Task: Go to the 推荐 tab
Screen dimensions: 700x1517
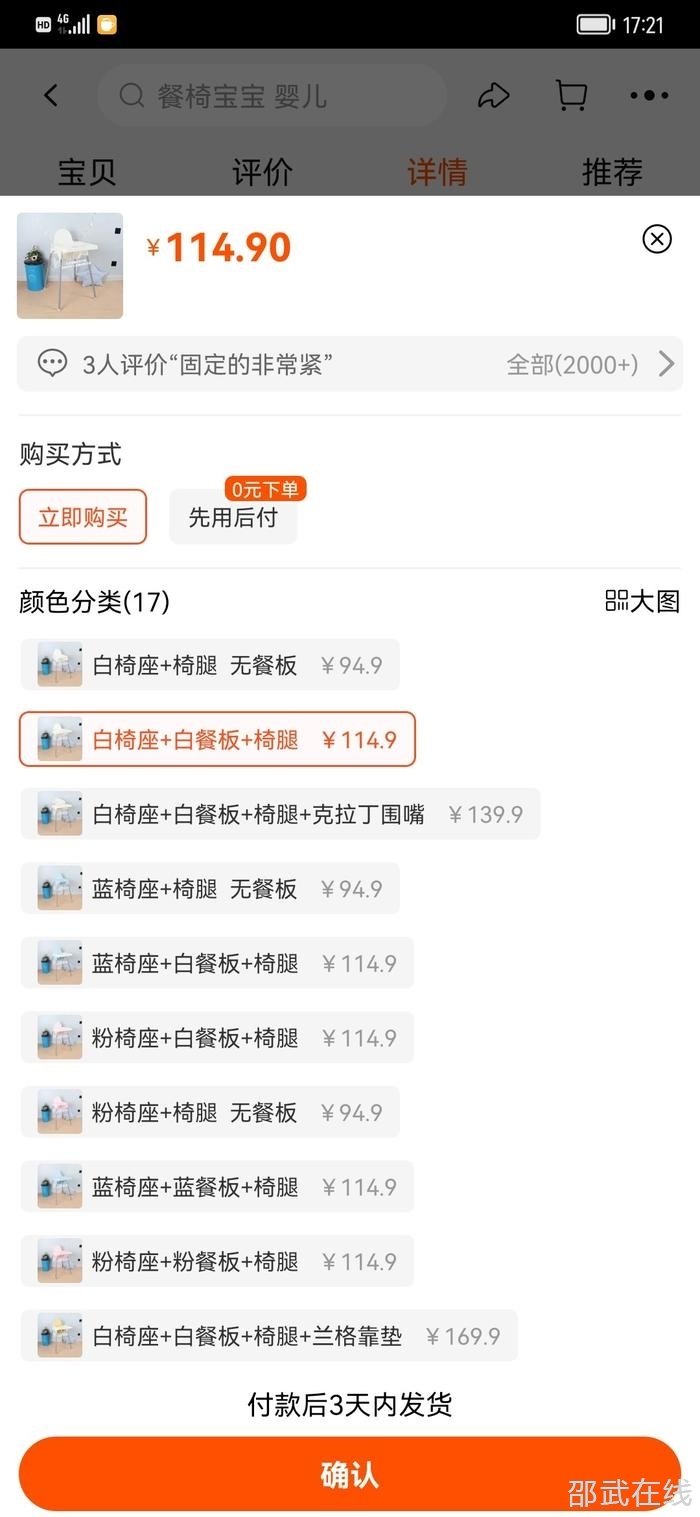Action: click(612, 171)
